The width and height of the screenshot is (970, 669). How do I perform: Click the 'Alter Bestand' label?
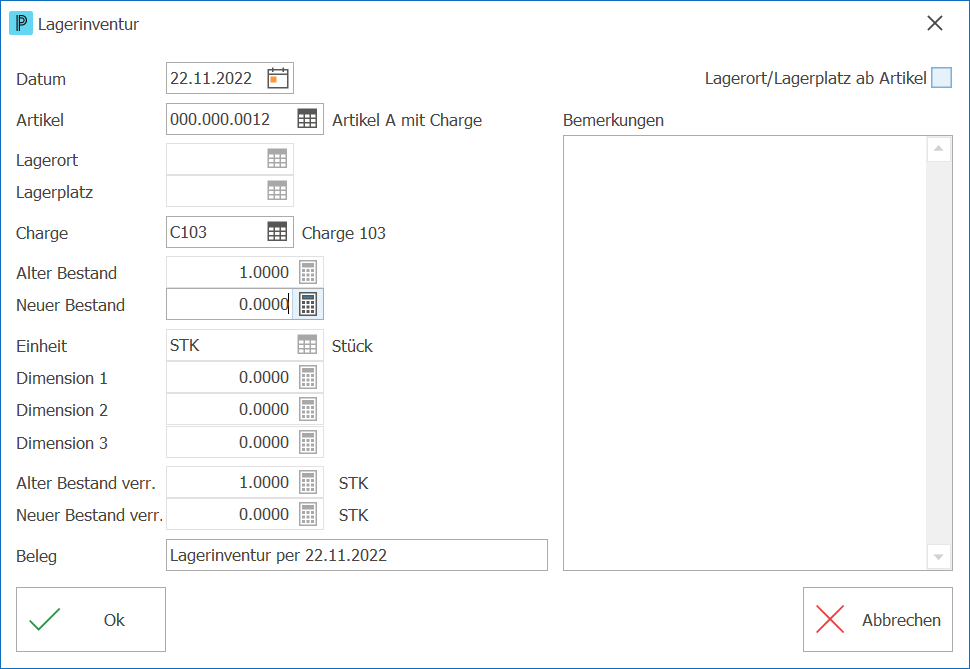pyautogui.click(x=66, y=273)
